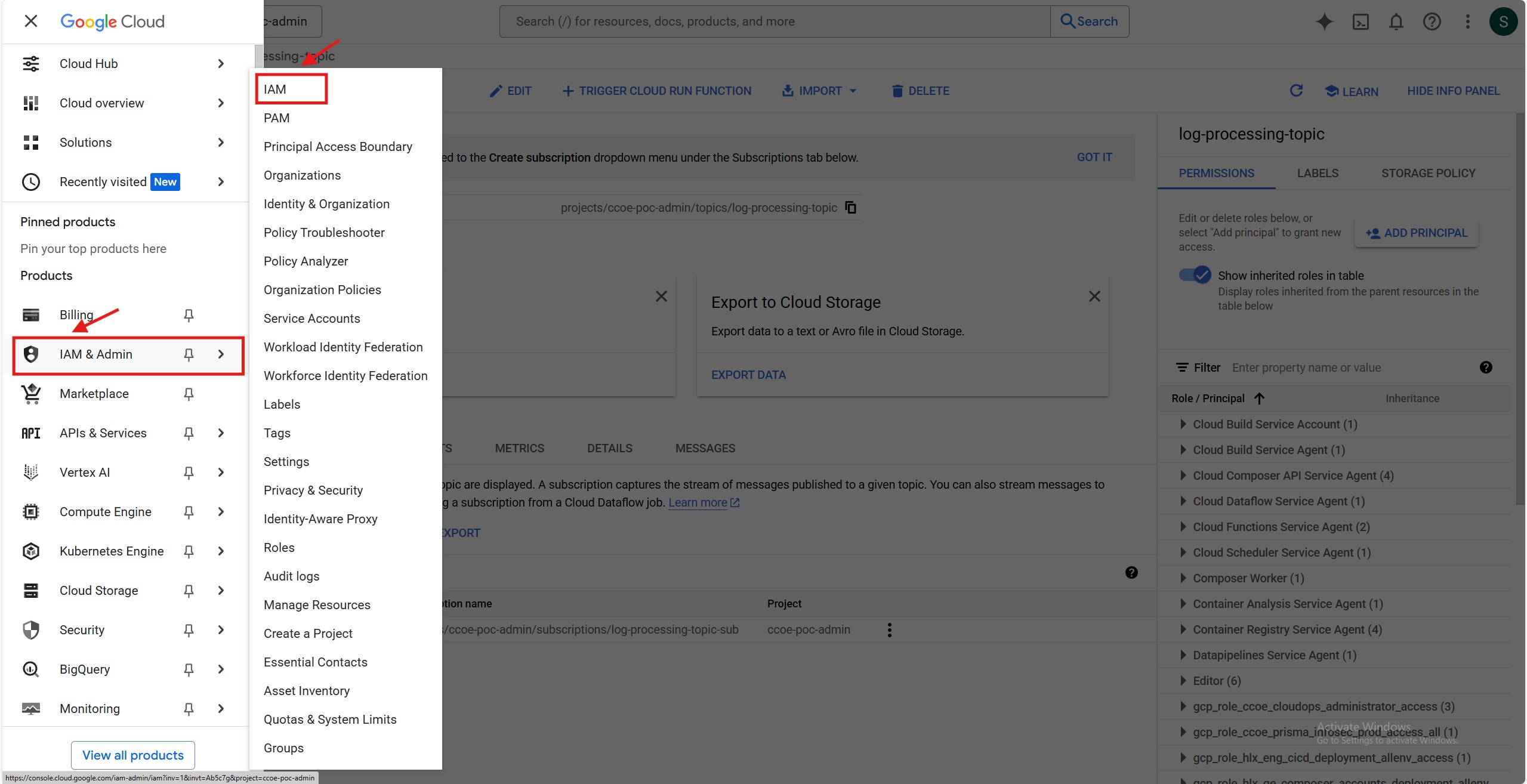Click the refresh icon beside LEARN
This screenshot has width=1527, height=784.
(1295, 91)
